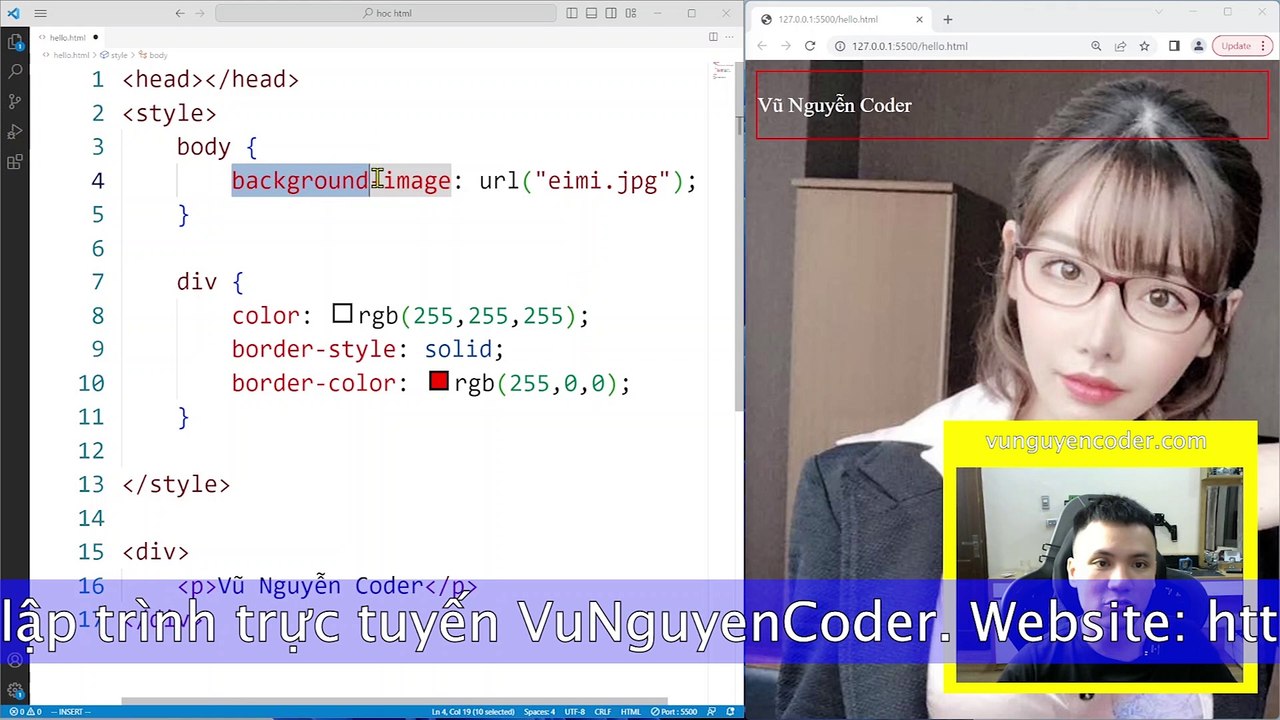Change the HTML language mode
Viewport: 1280px width, 720px height.
[x=630, y=712]
